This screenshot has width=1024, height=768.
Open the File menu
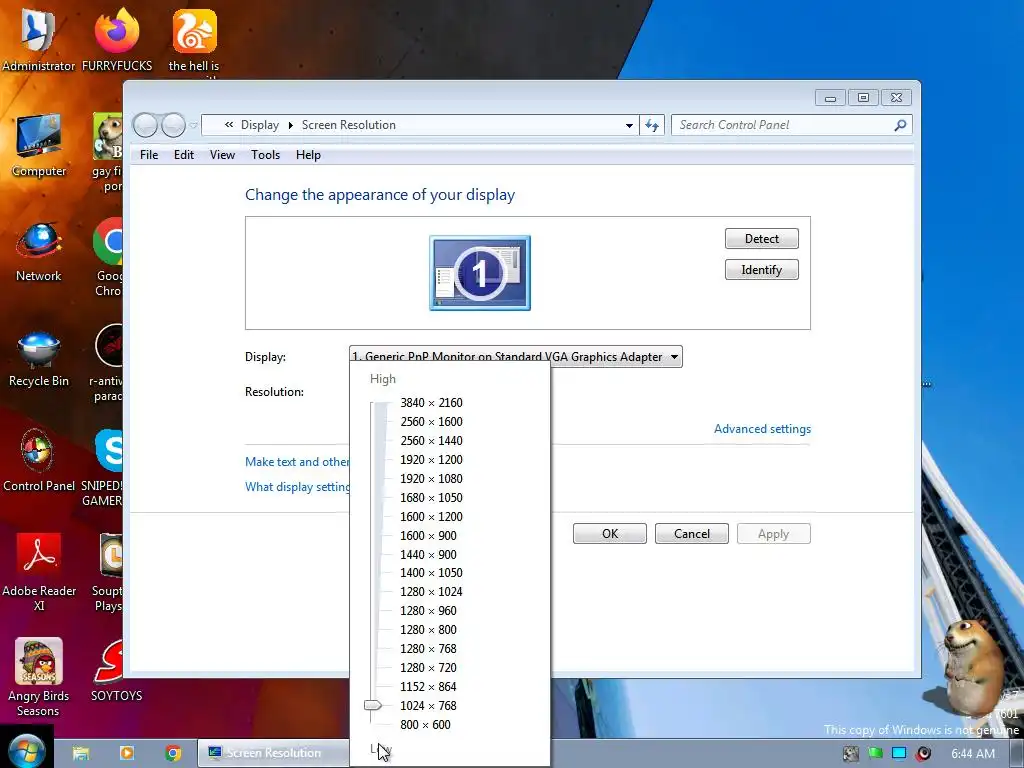149,155
